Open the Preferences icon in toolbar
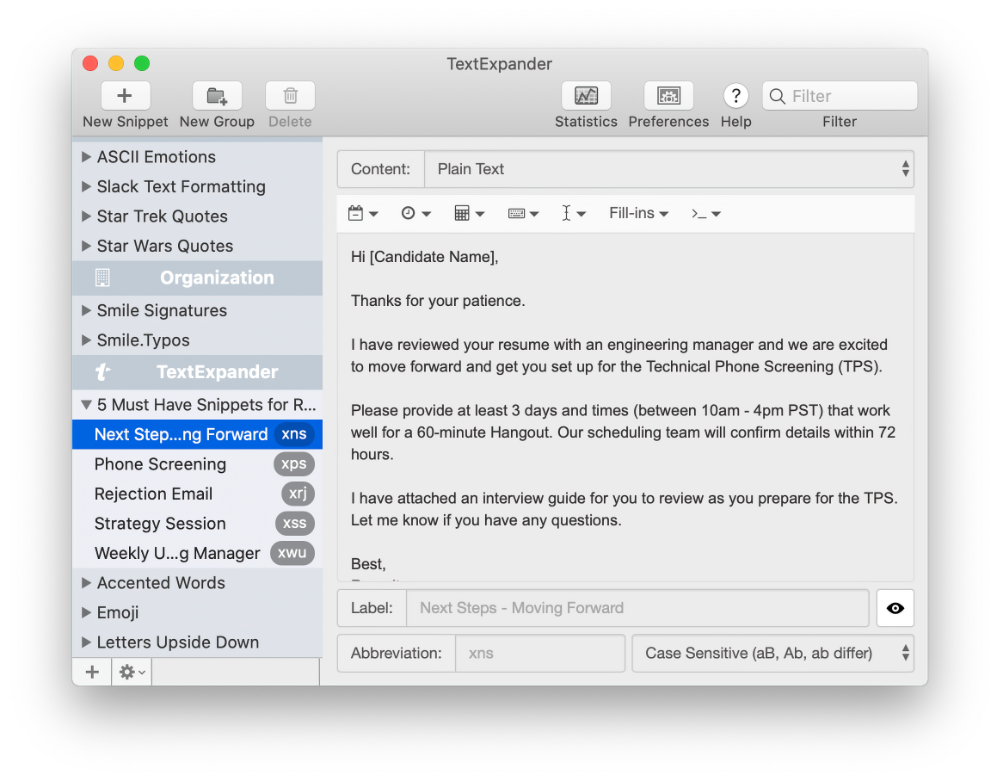Screen dimensions: 1000x781 click(x=668, y=96)
